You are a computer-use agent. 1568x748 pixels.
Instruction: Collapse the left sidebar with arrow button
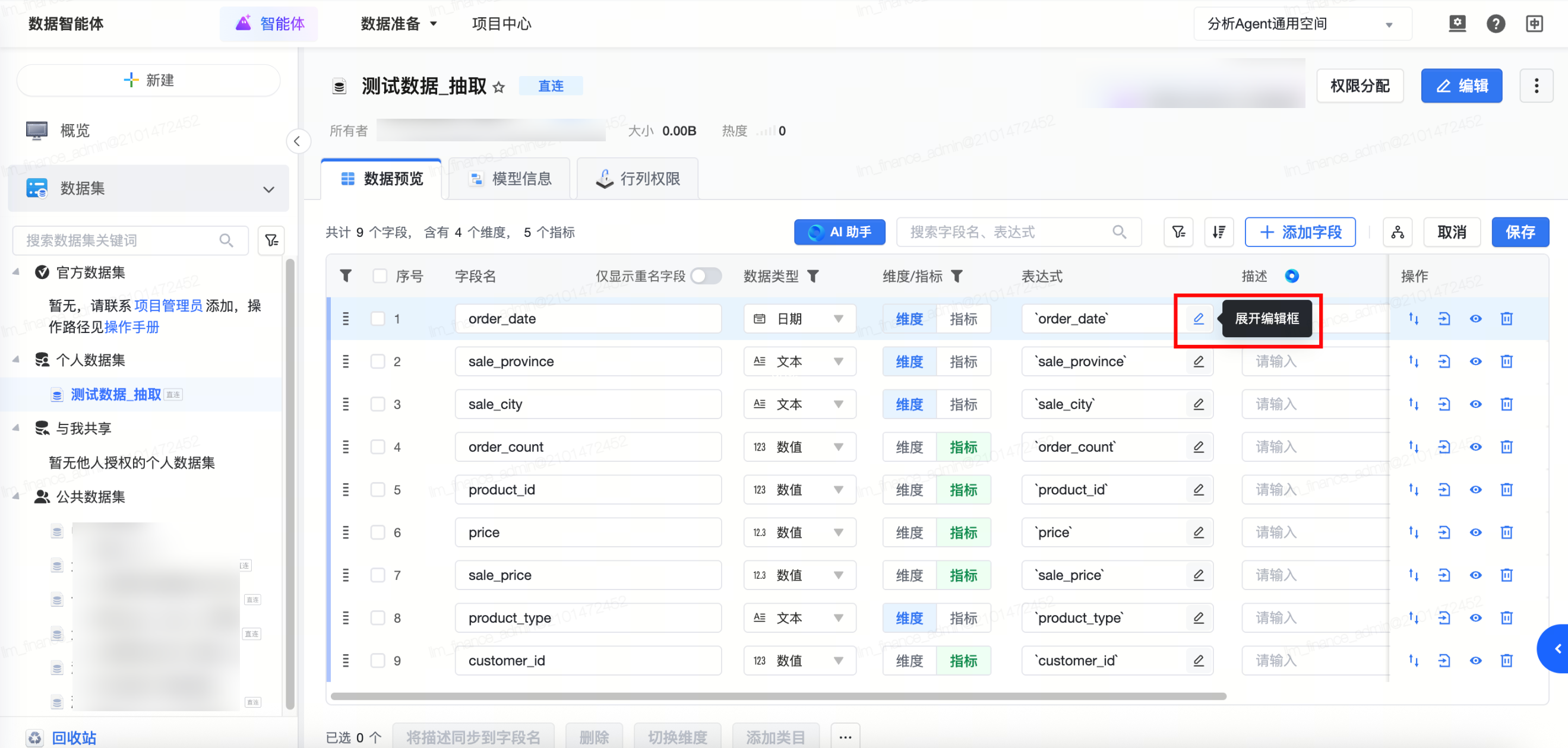click(x=297, y=142)
